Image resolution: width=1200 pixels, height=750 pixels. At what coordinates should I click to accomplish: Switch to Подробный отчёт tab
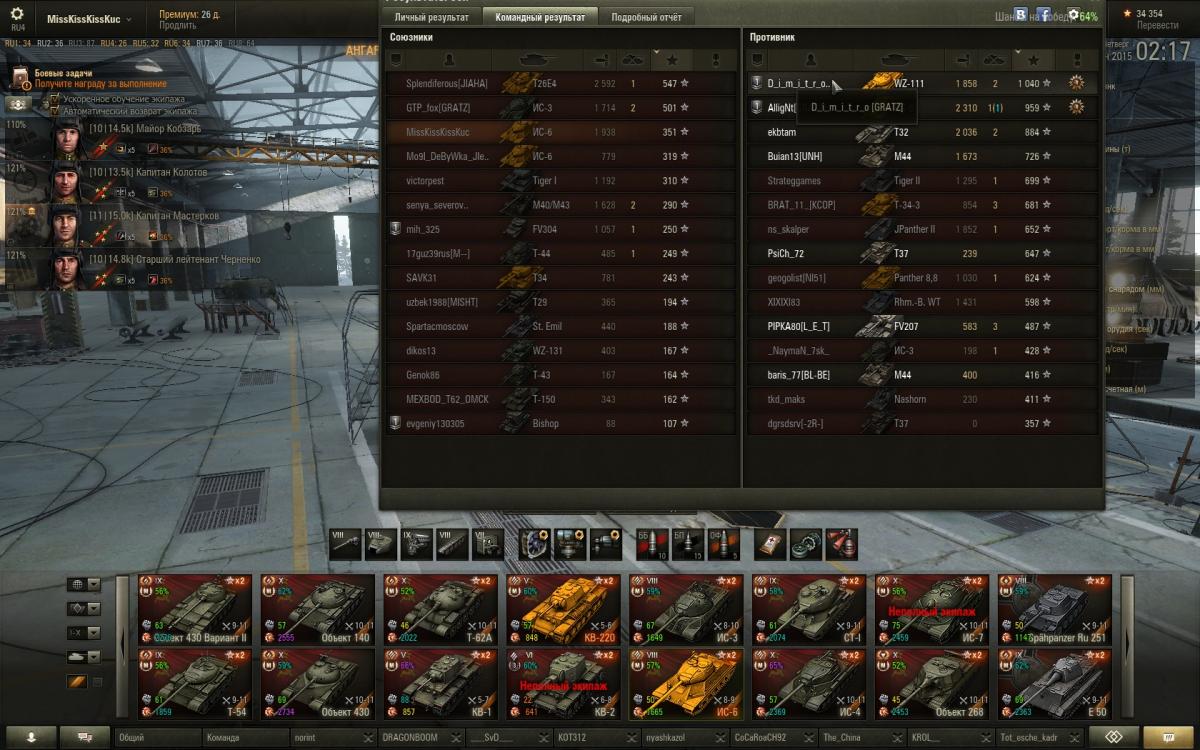coord(646,17)
